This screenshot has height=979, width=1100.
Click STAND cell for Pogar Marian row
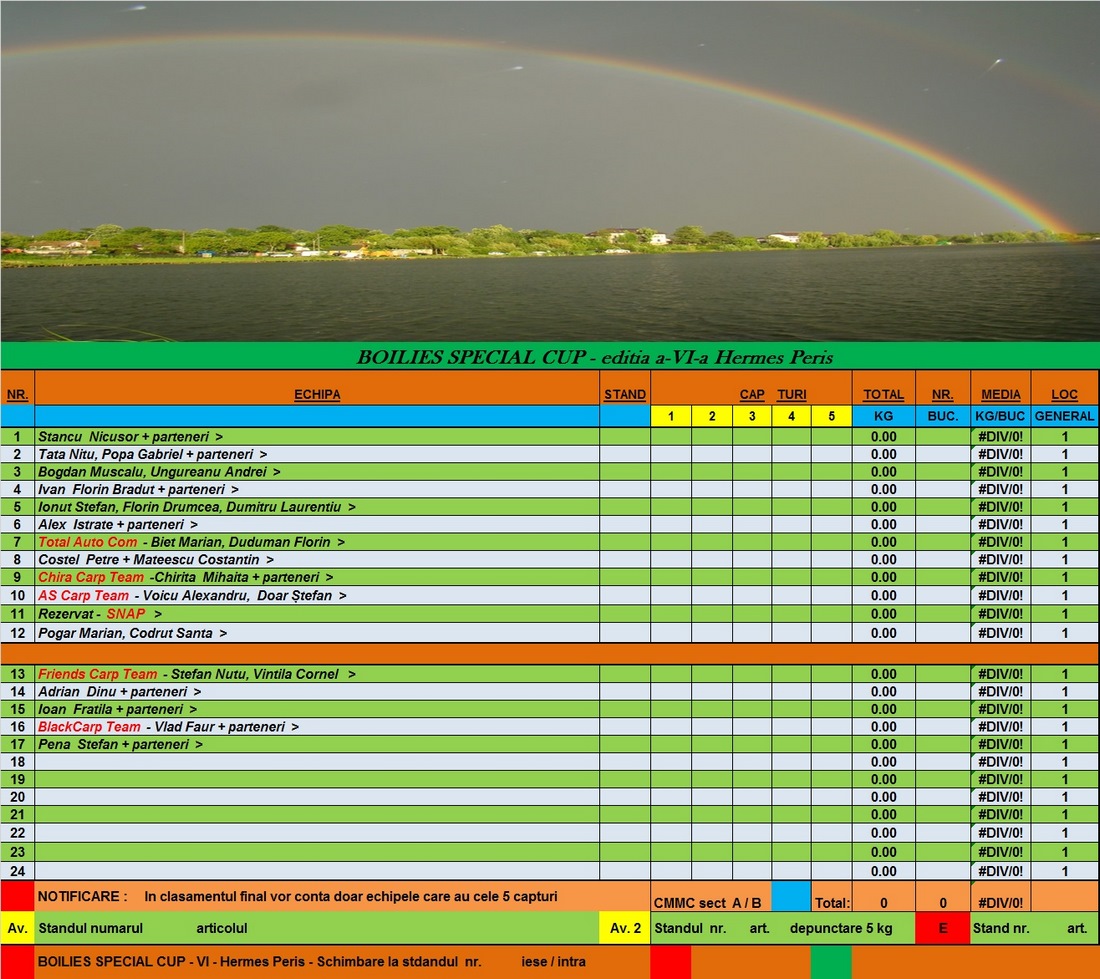coord(625,633)
